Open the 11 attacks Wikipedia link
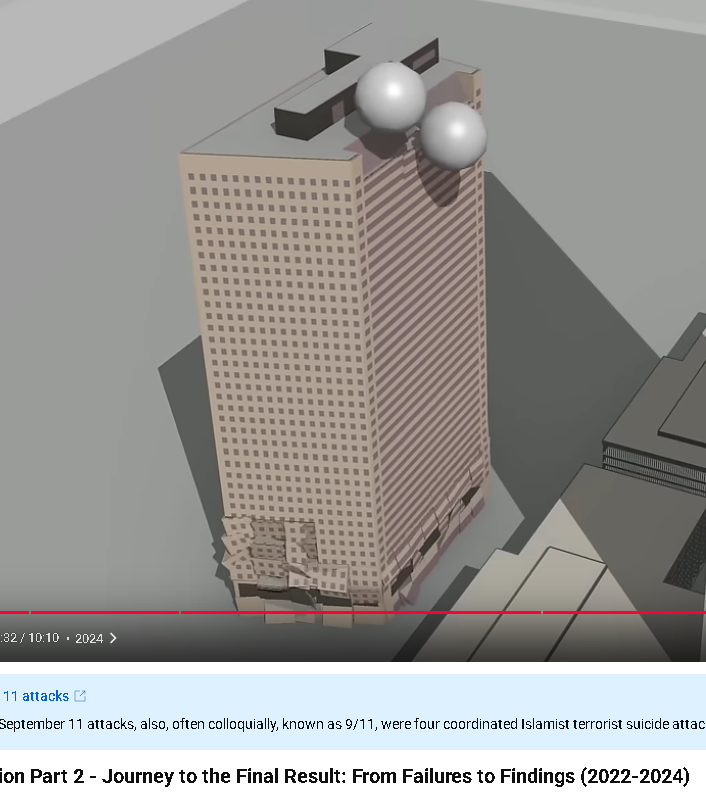 [x=35, y=696]
